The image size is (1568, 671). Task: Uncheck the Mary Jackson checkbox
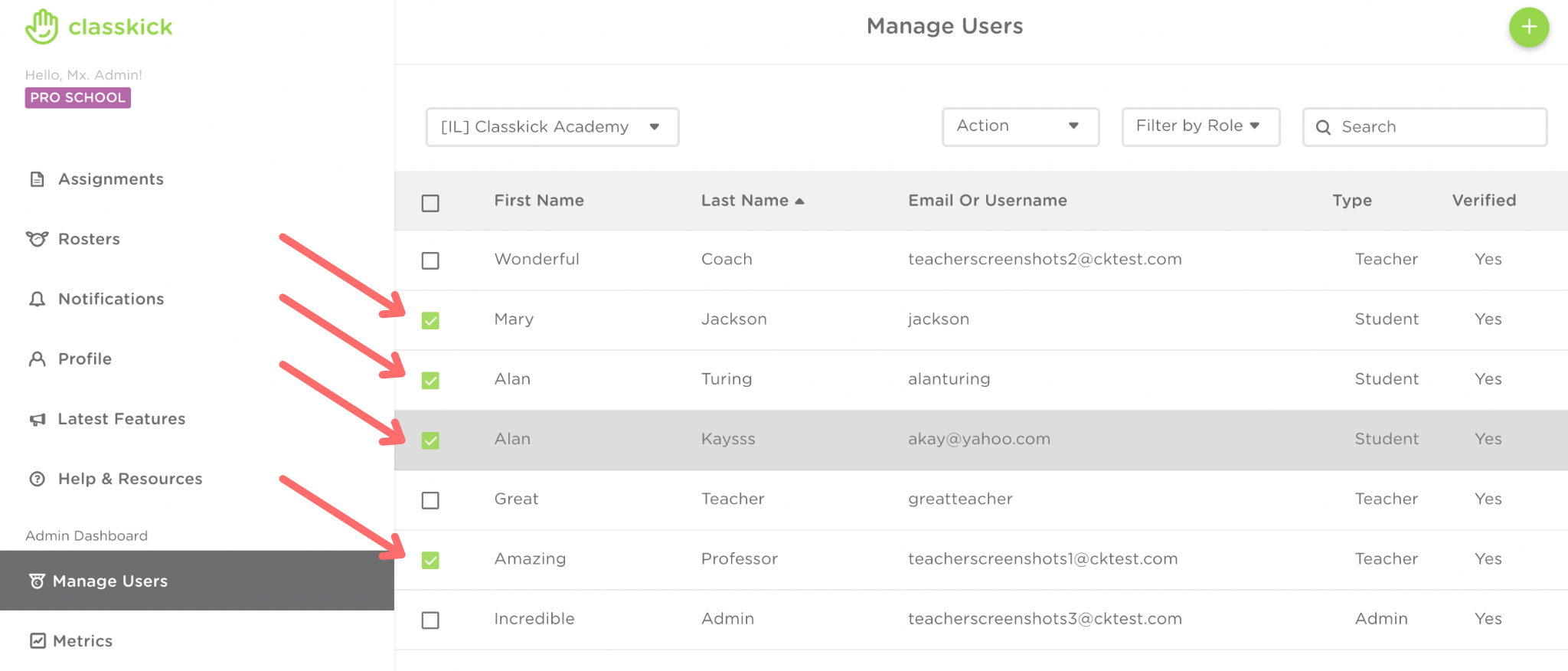[x=430, y=320]
